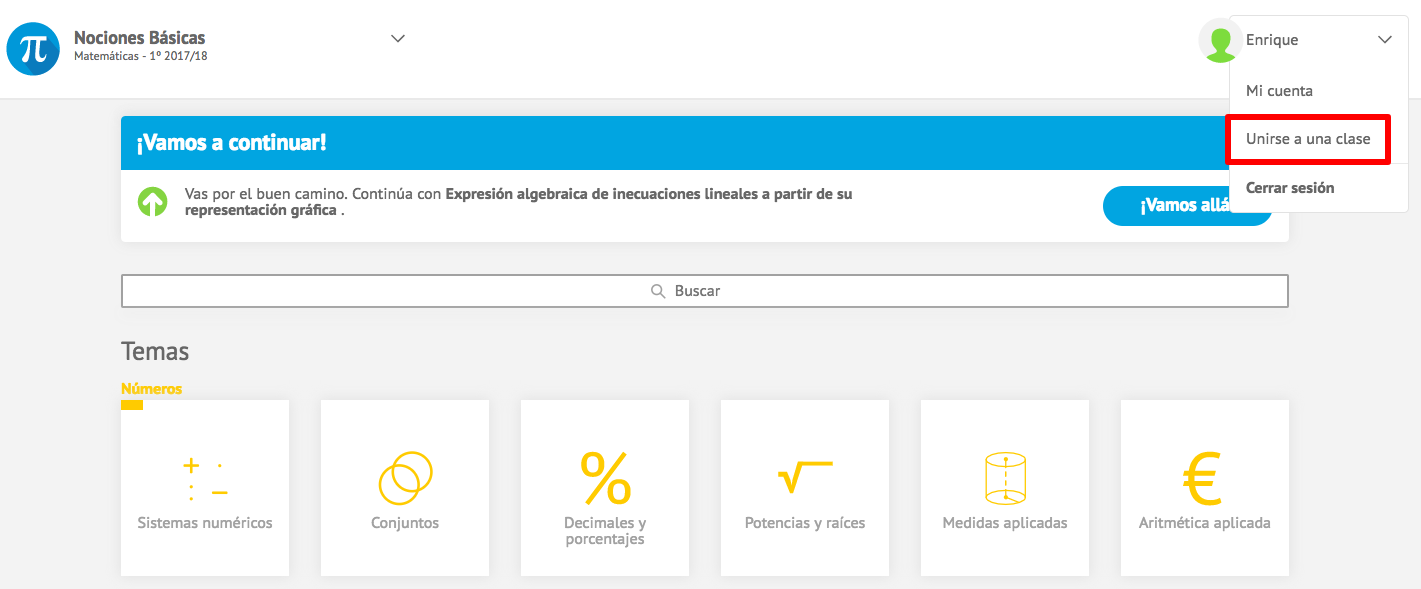The height and width of the screenshot is (589, 1421).
Task: Open the Conjuntos overlapping circles icon
Action: (x=405, y=478)
